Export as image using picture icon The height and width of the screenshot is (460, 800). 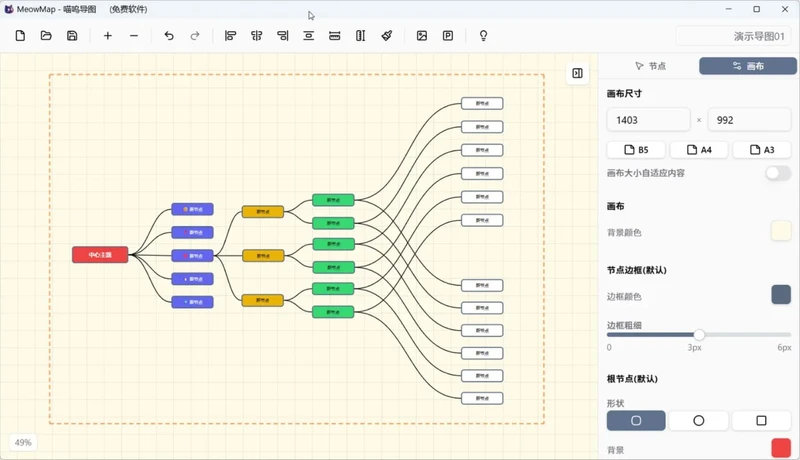422,36
